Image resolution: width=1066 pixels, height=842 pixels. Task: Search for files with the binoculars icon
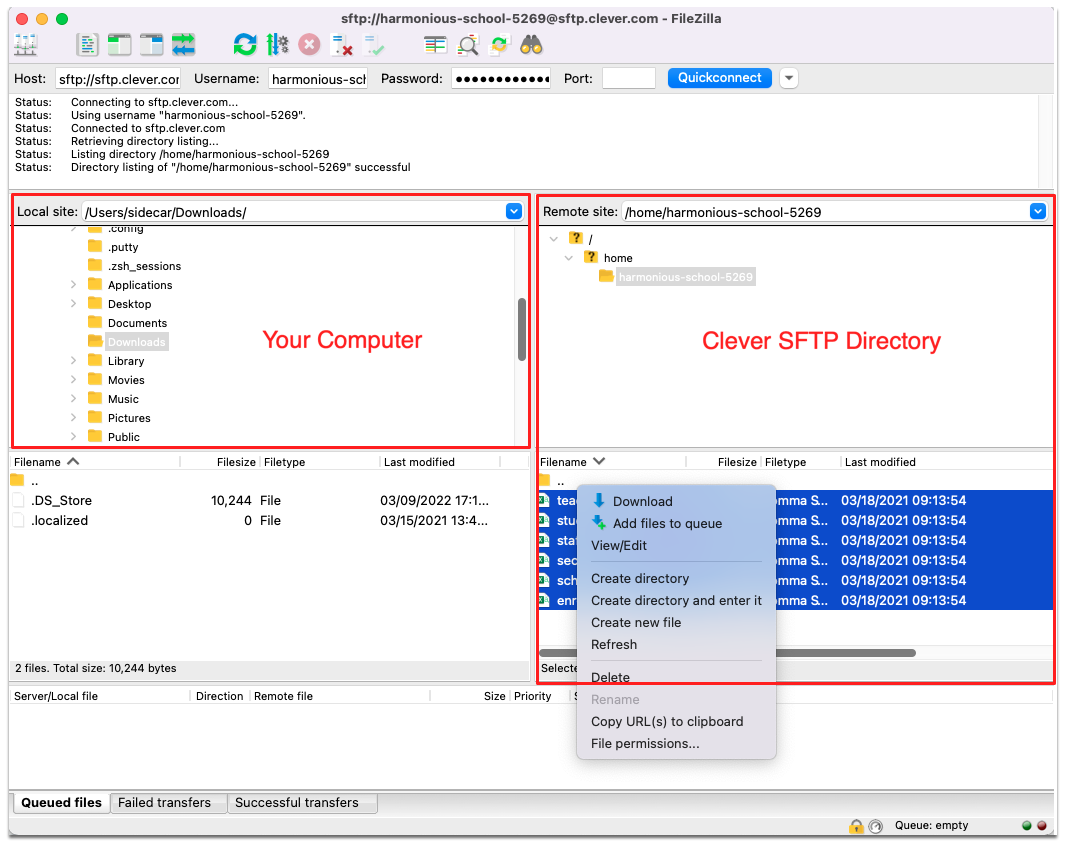pos(531,44)
